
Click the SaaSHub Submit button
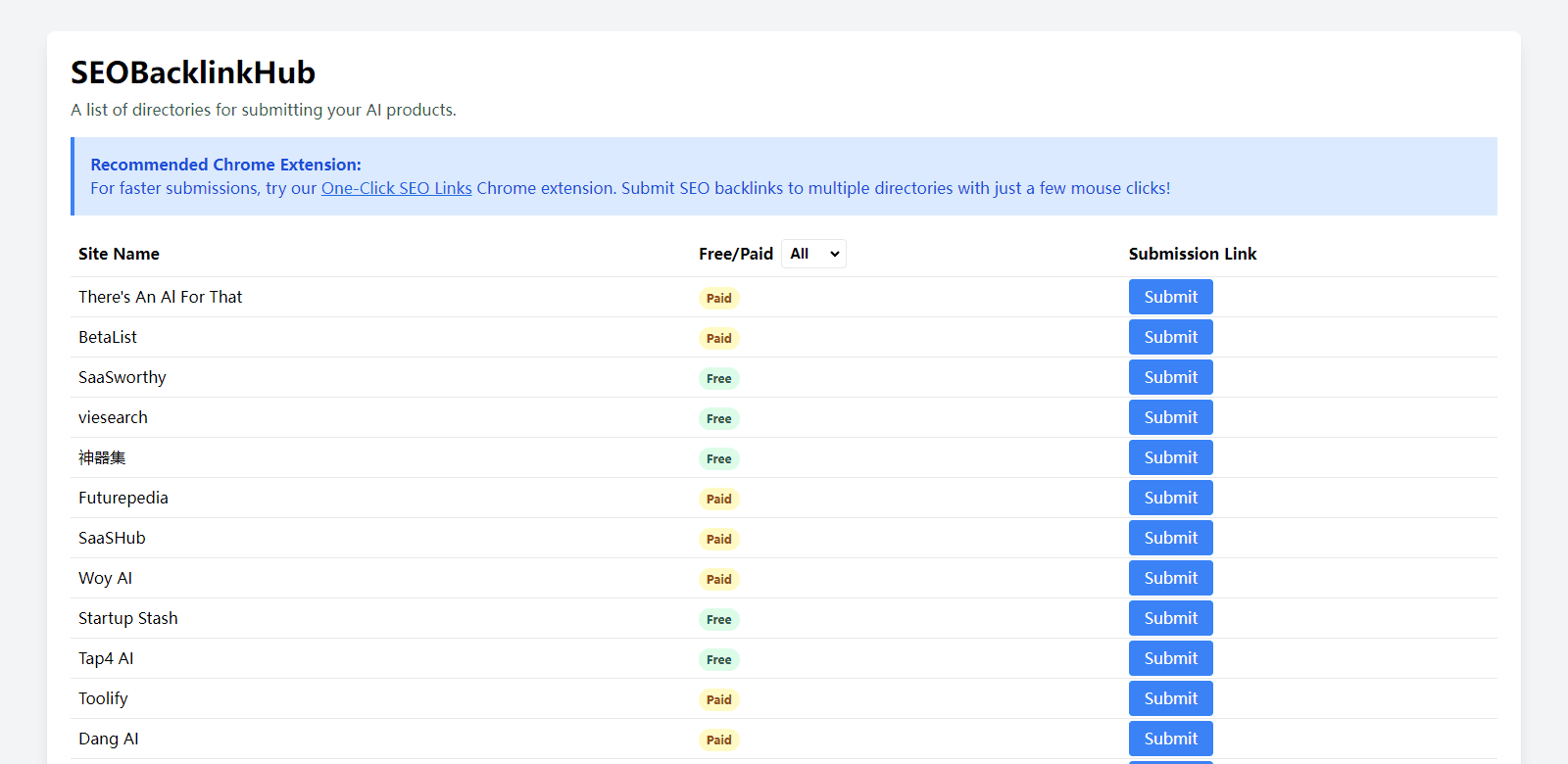[x=1171, y=538]
